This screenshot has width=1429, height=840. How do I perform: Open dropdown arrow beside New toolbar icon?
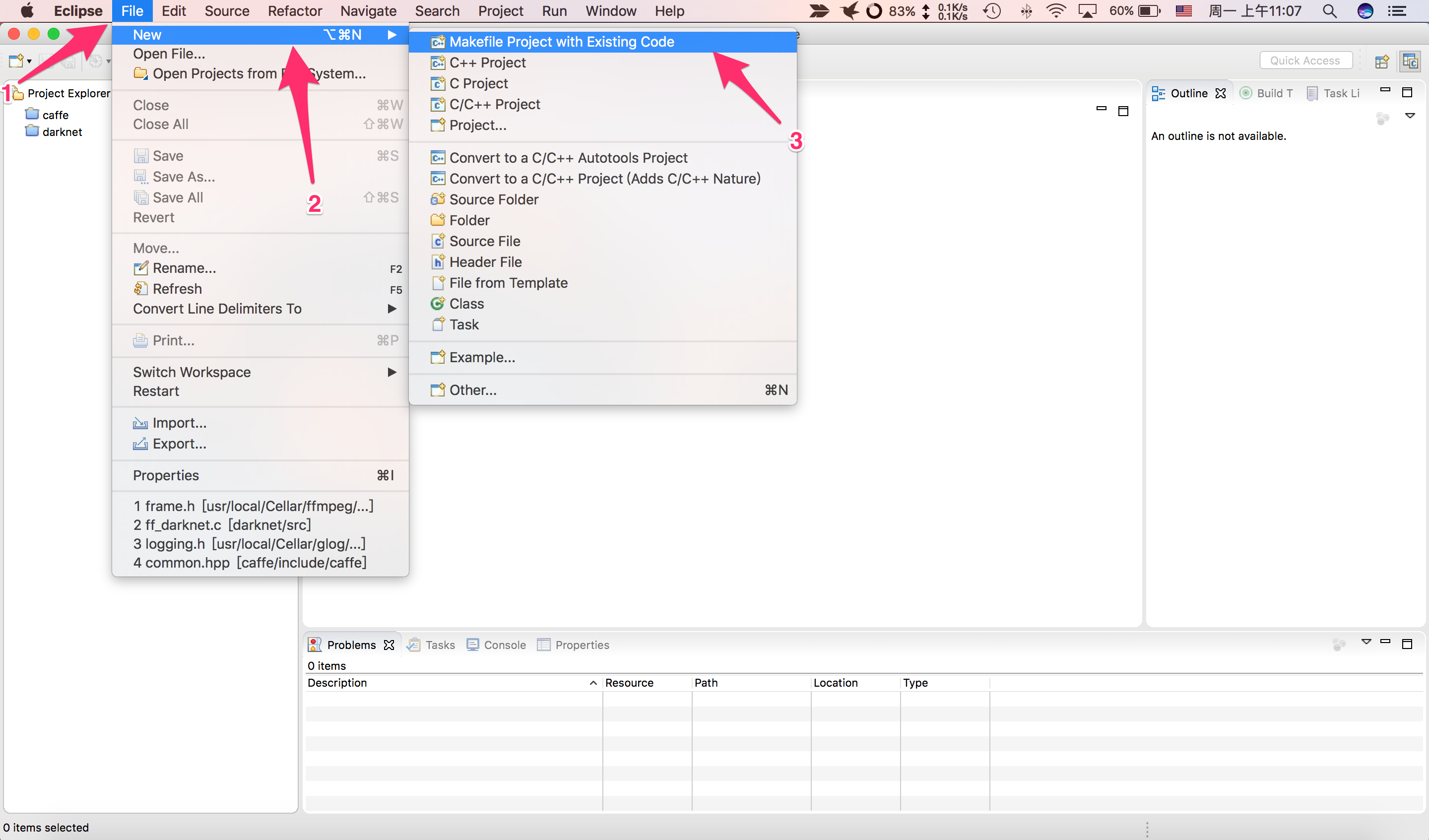29,61
